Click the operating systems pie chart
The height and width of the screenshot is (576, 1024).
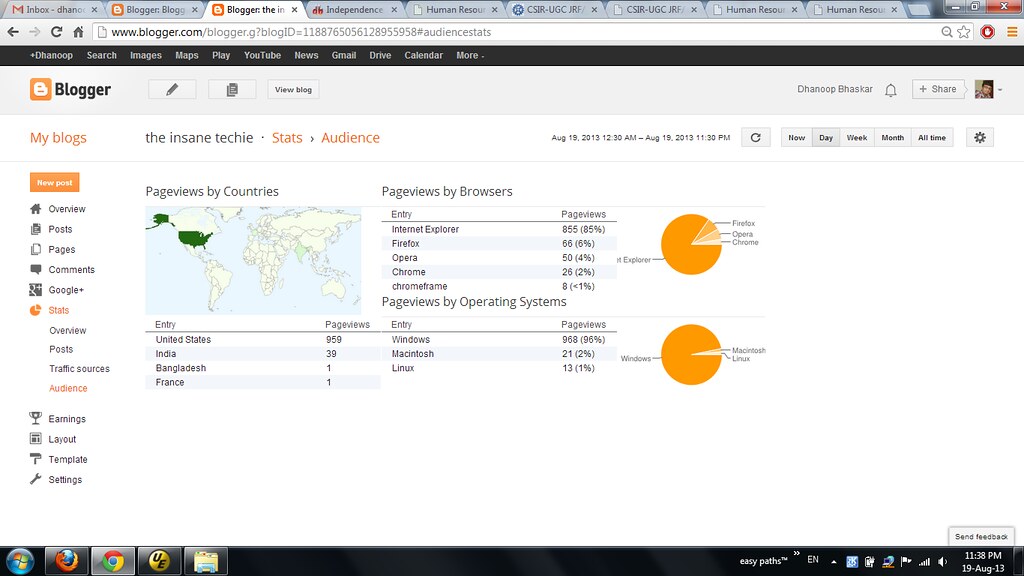[691, 355]
